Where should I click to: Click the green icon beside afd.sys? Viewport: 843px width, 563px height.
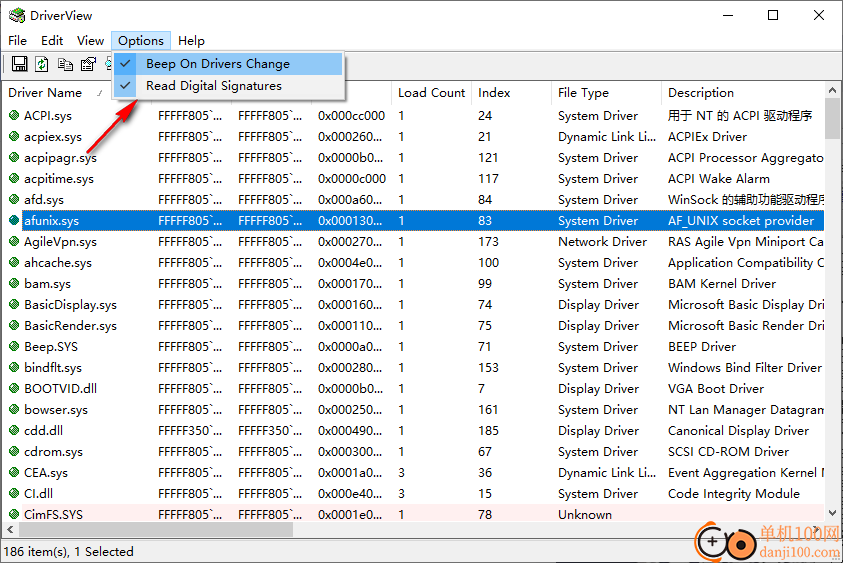click(x=15, y=199)
